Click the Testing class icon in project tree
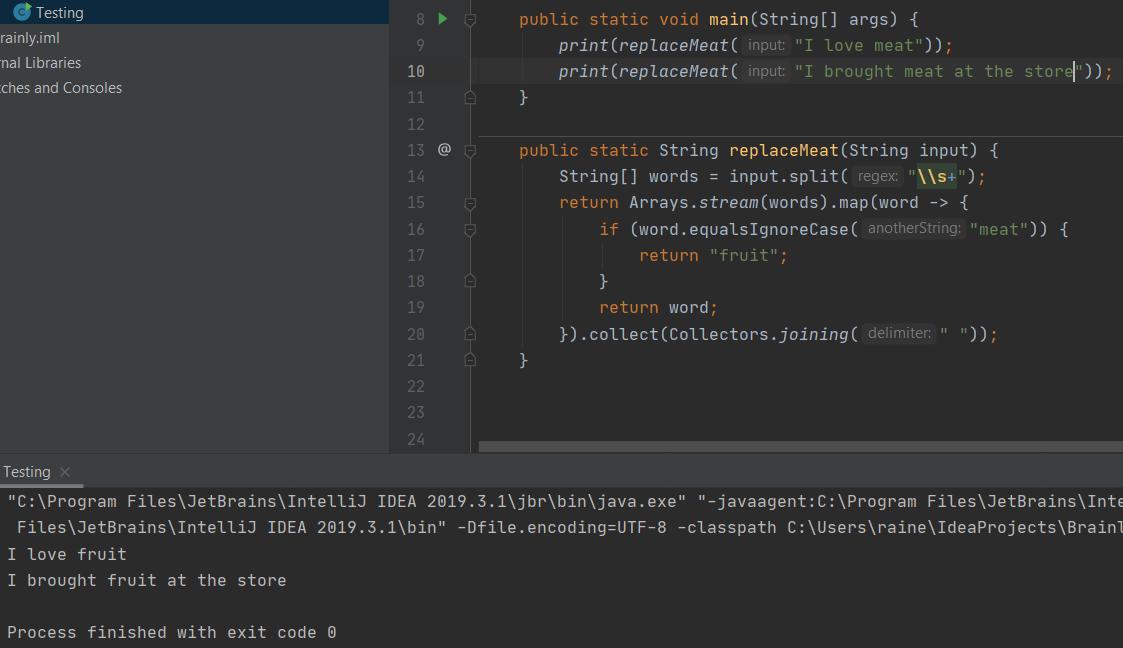The image size is (1123, 648). 22,13
